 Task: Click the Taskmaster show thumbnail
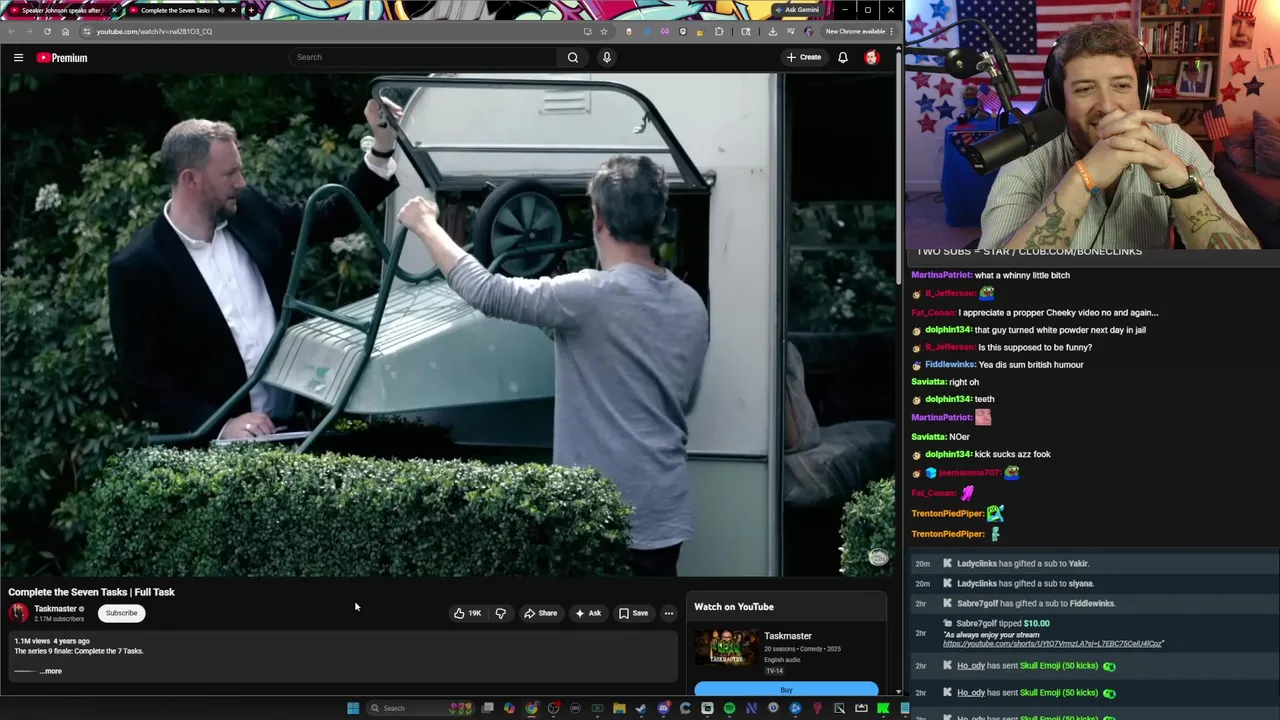click(727, 648)
